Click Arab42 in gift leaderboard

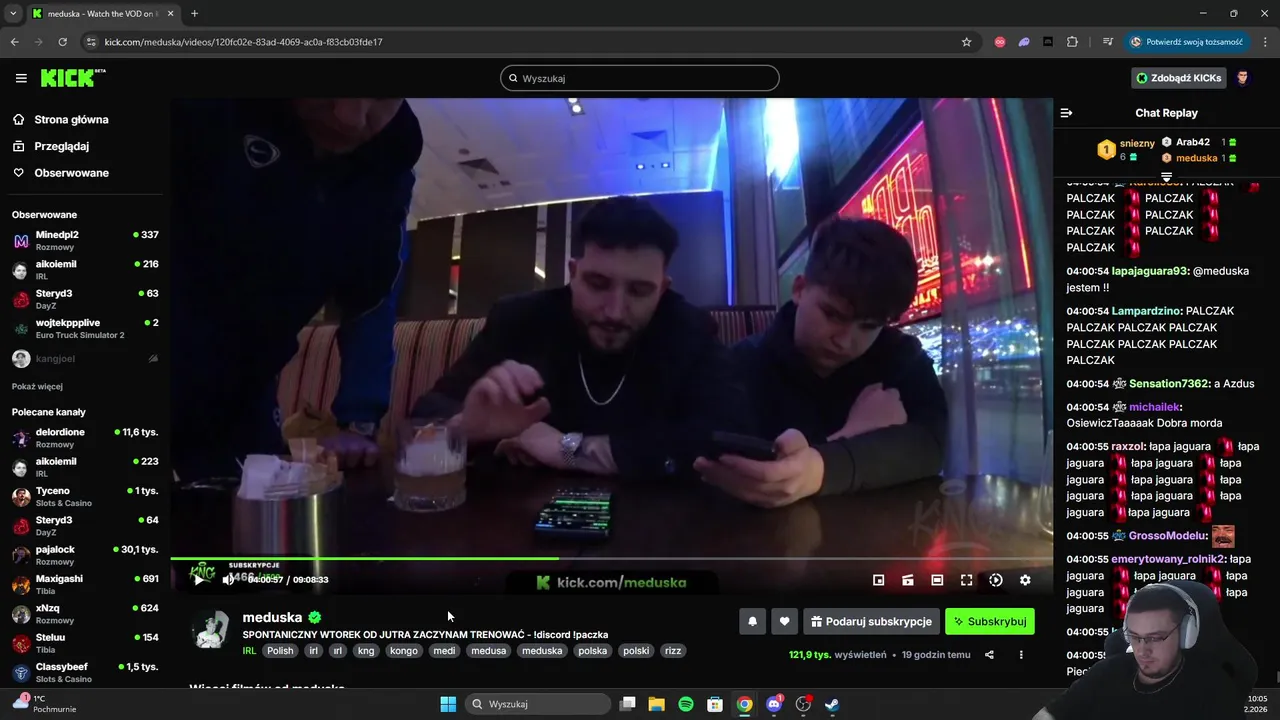click(1192, 142)
